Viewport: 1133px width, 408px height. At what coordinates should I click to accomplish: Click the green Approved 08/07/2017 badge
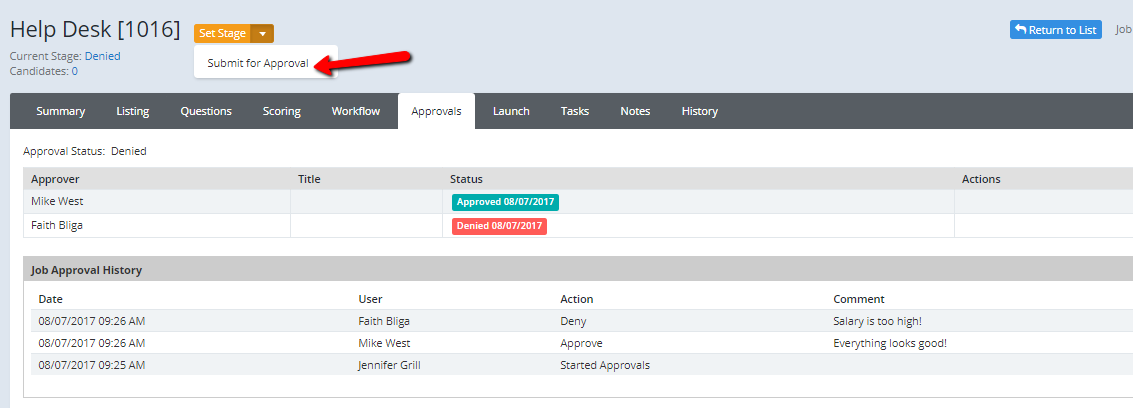505,202
